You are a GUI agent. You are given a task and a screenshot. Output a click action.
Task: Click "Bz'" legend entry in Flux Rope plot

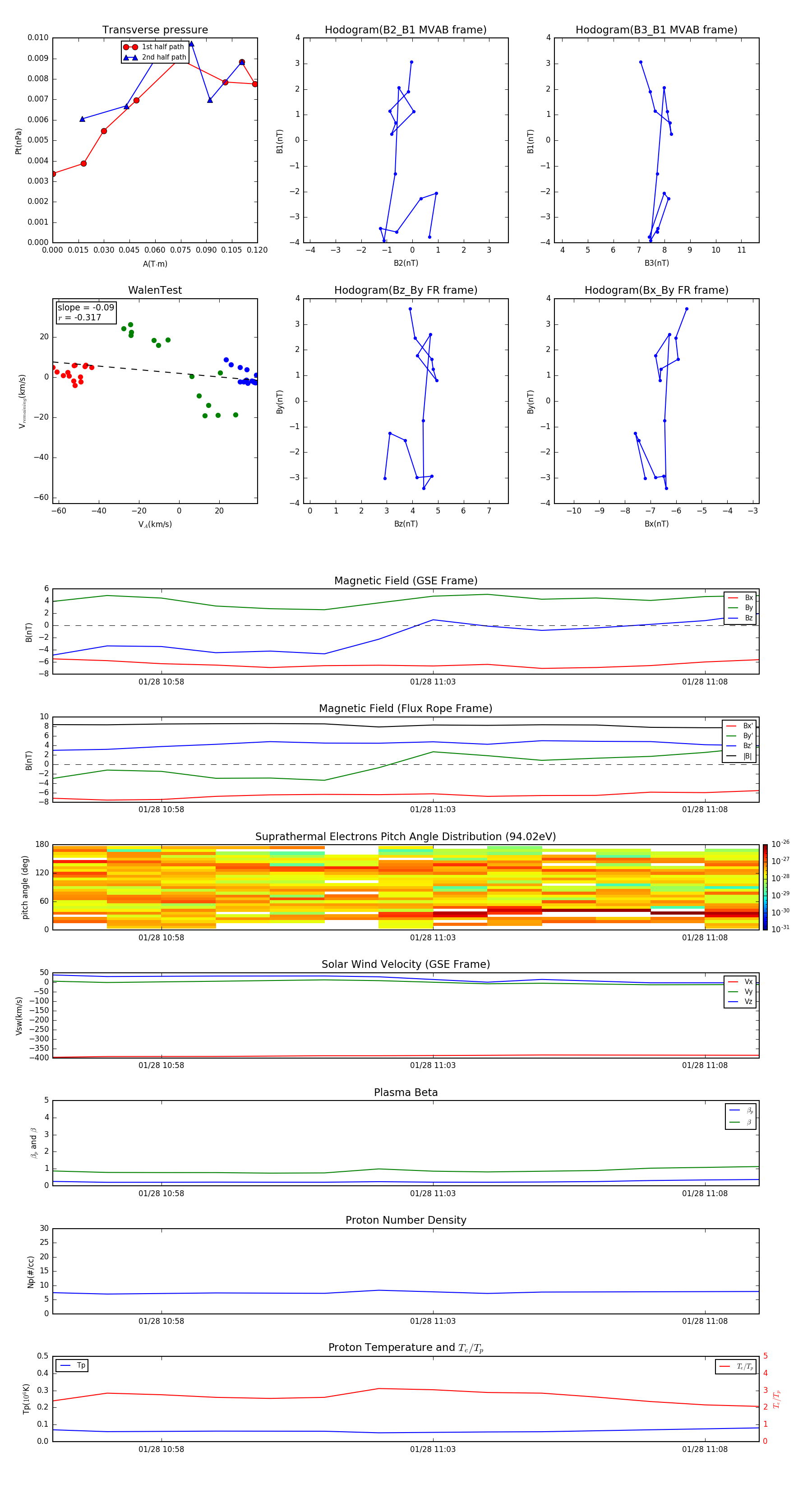point(739,746)
